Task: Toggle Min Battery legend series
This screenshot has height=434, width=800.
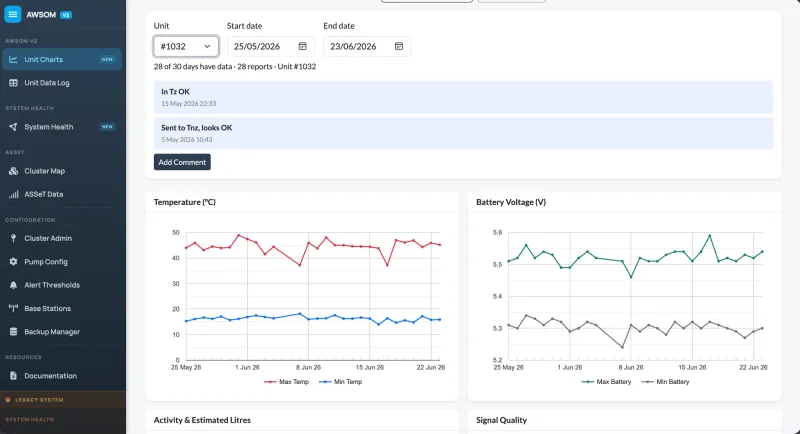Action: click(665, 381)
